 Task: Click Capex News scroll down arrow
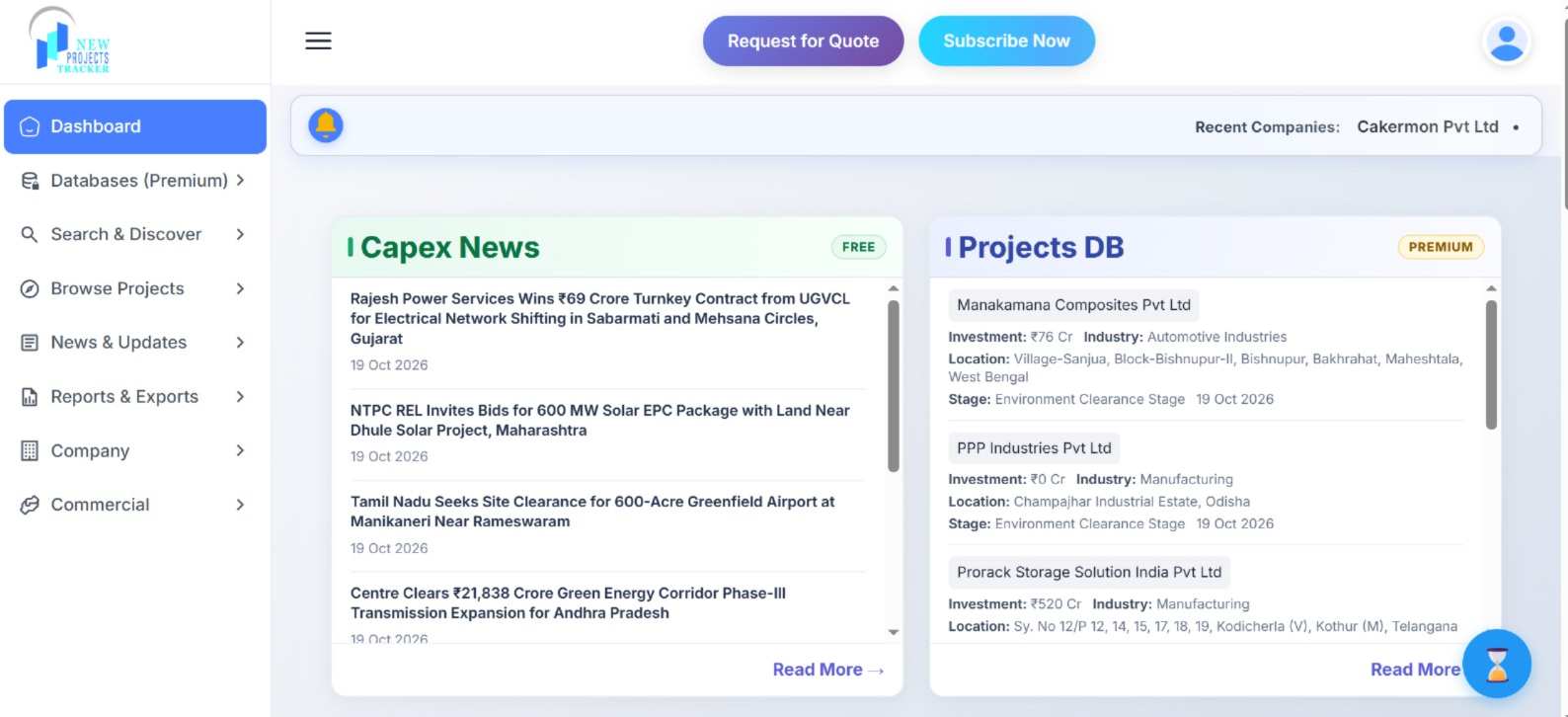pos(893,632)
